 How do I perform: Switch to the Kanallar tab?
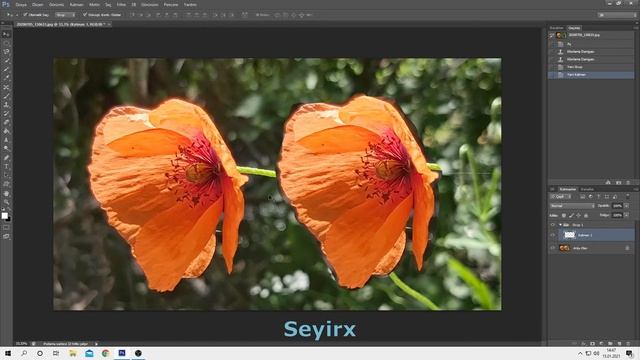[x=587, y=189]
